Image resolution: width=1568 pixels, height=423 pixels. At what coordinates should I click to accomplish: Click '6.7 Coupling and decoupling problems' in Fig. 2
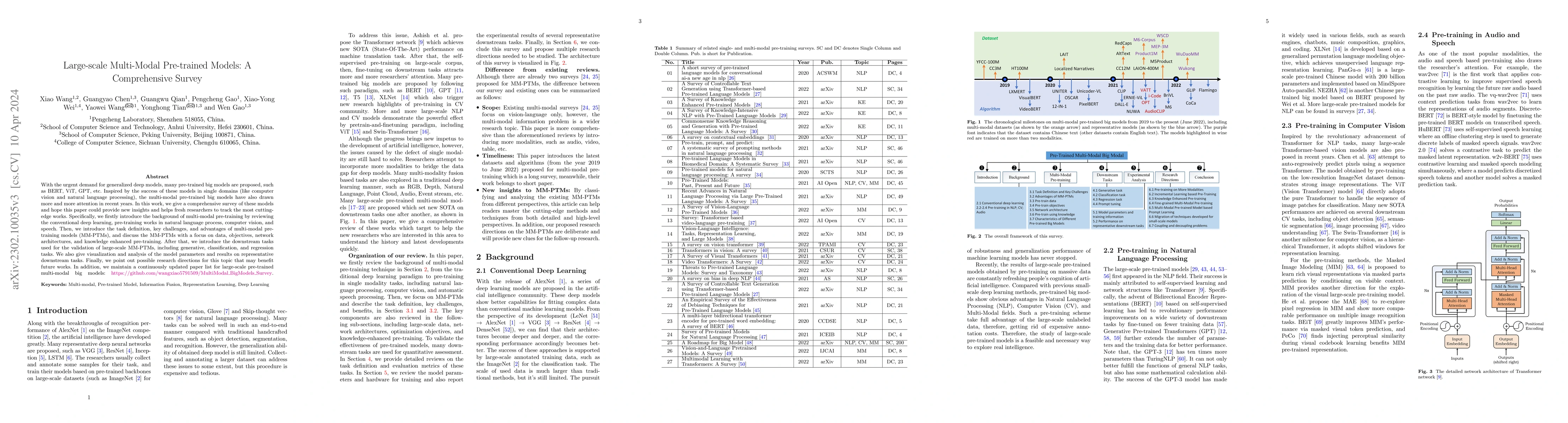point(1178,226)
